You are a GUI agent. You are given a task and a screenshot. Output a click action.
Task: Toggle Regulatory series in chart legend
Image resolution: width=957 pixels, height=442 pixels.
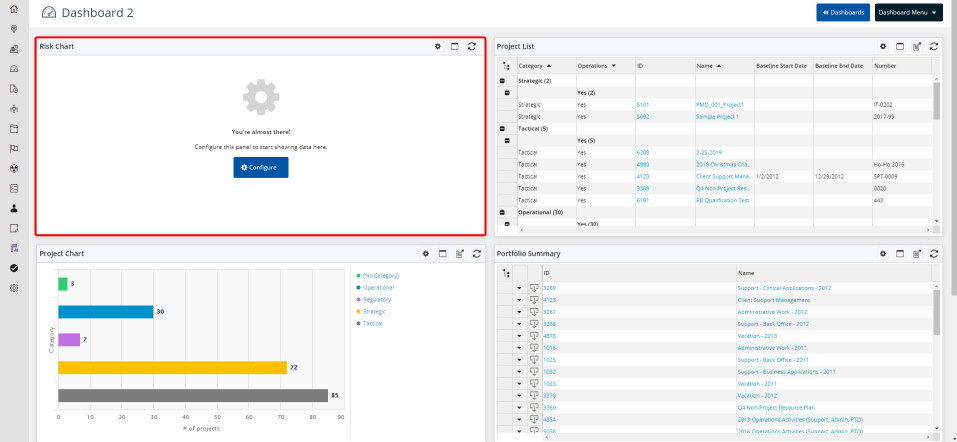pos(377,299)
